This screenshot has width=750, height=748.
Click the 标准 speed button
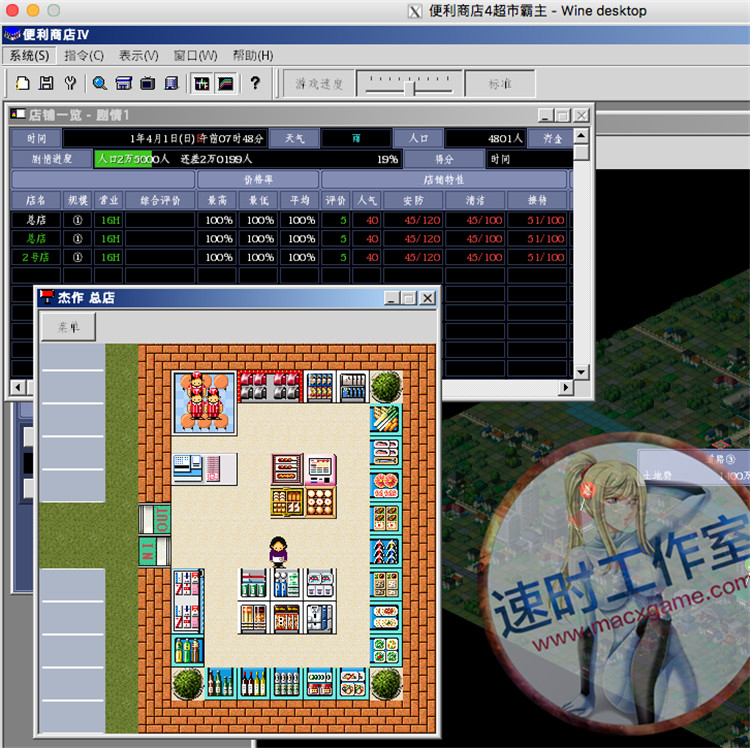click(x=500, y=84)
